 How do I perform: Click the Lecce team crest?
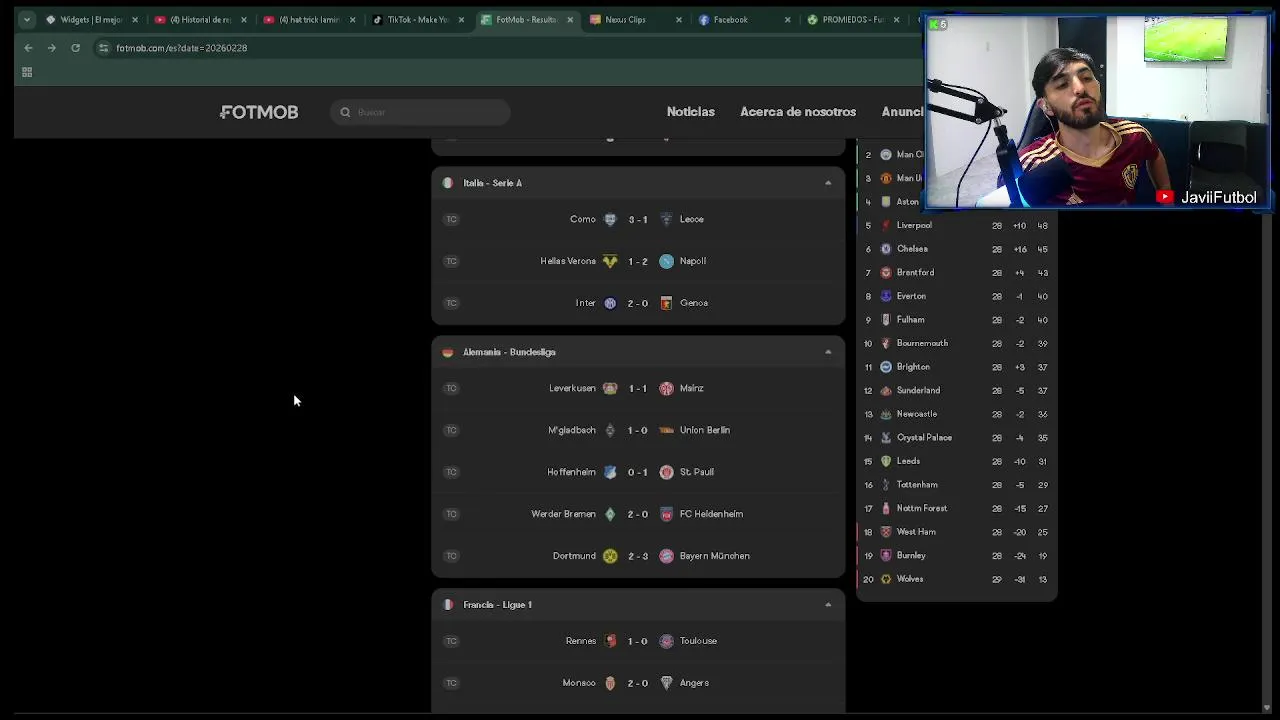click(666, 219)
